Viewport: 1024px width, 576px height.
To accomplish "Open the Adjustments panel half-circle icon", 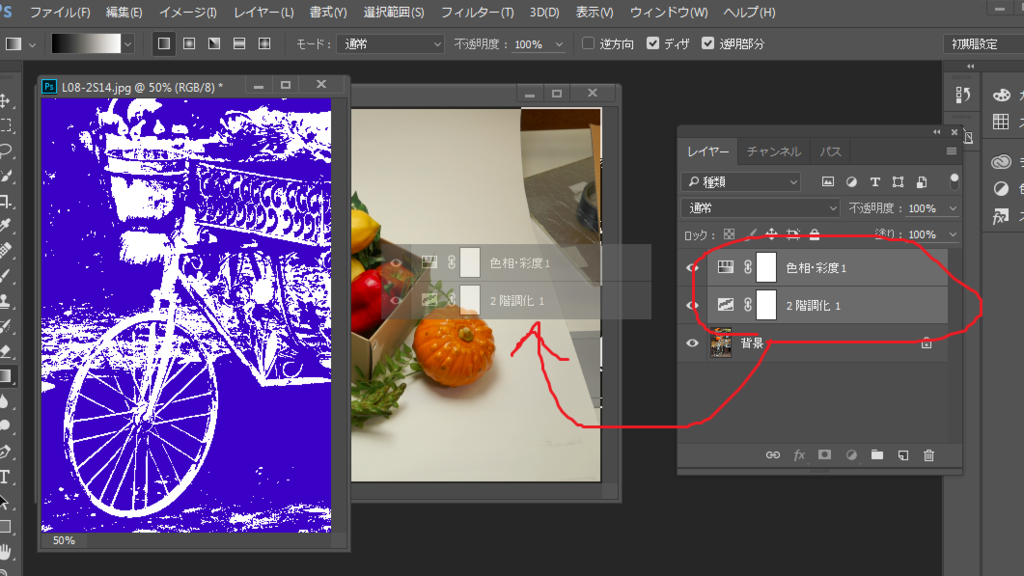I will pos(1000,189).
